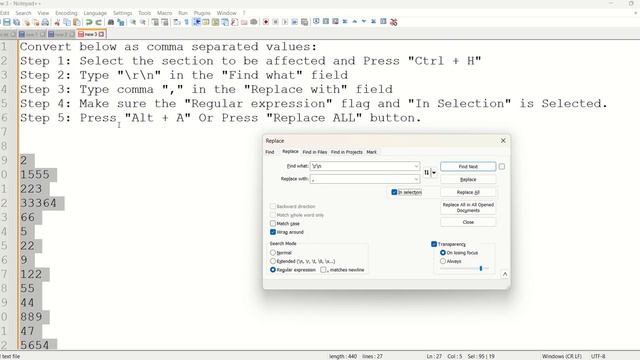This screenshot has height=360, width=640.
Task: Adjust the transparency slider handle
Action: (481, 268)
